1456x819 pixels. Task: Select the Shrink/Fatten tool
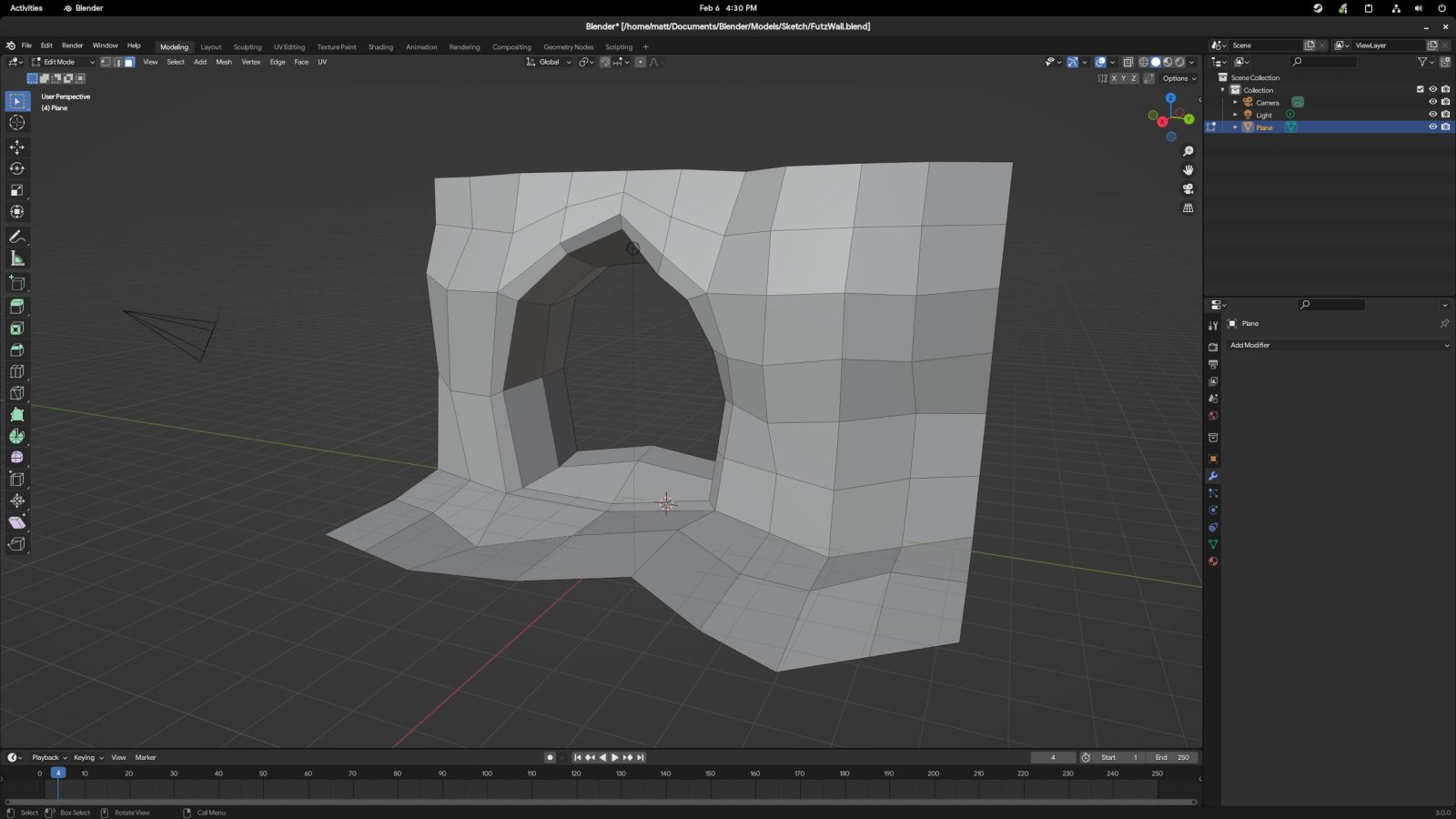tap(17, 501)
